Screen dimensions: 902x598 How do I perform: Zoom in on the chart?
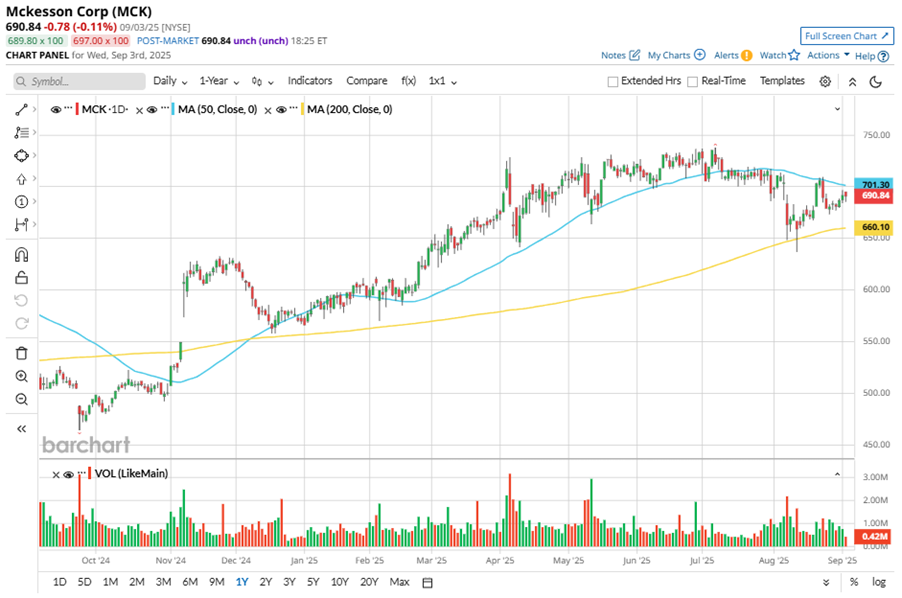pyautogui.click(x=21, y=376)
